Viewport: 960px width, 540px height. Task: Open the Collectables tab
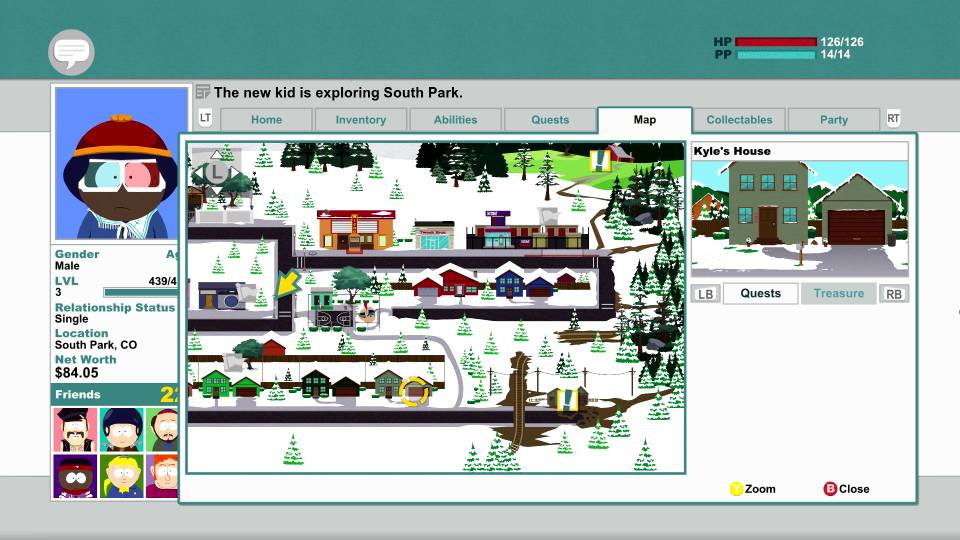tap(740, 120)
